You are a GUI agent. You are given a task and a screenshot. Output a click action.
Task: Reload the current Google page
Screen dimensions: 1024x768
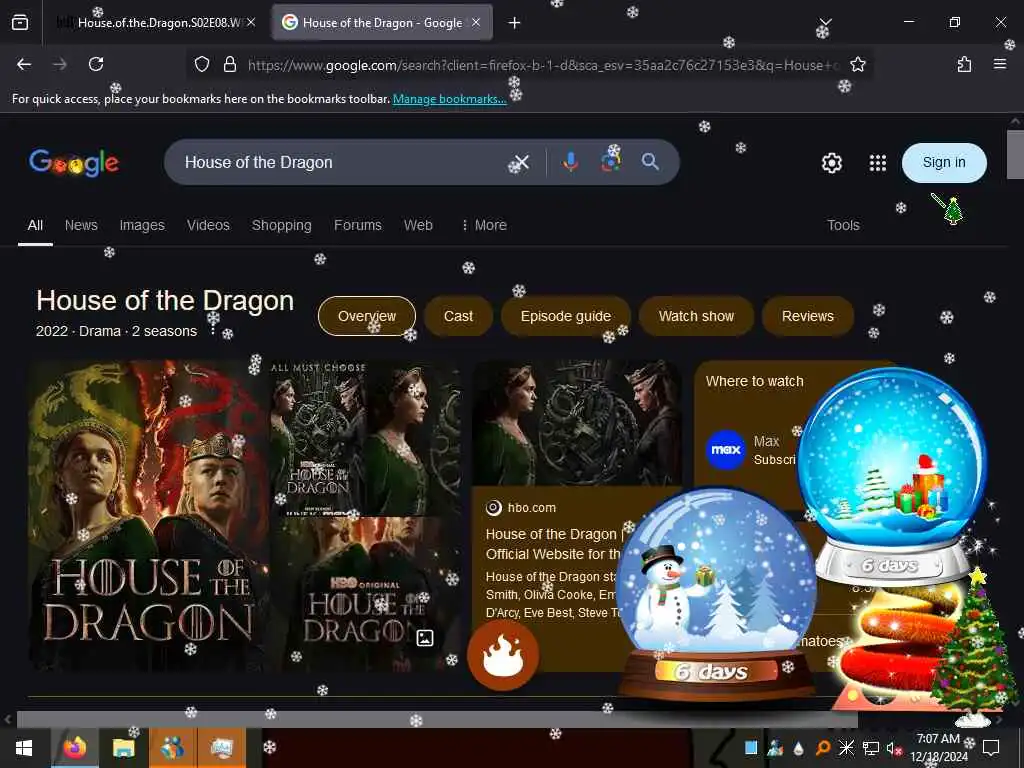tap(96, 64)
